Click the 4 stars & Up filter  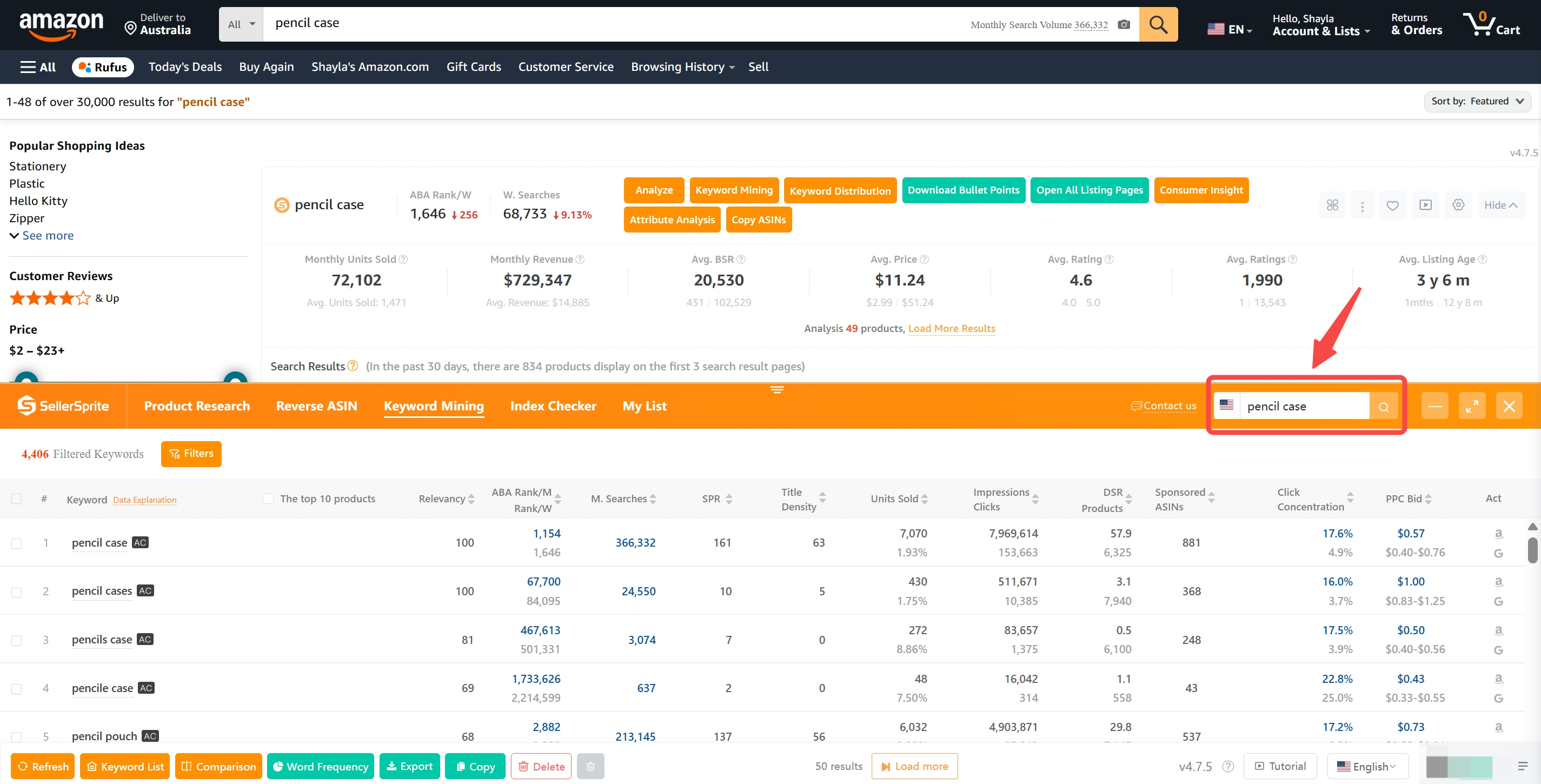(x=64, y=298)
